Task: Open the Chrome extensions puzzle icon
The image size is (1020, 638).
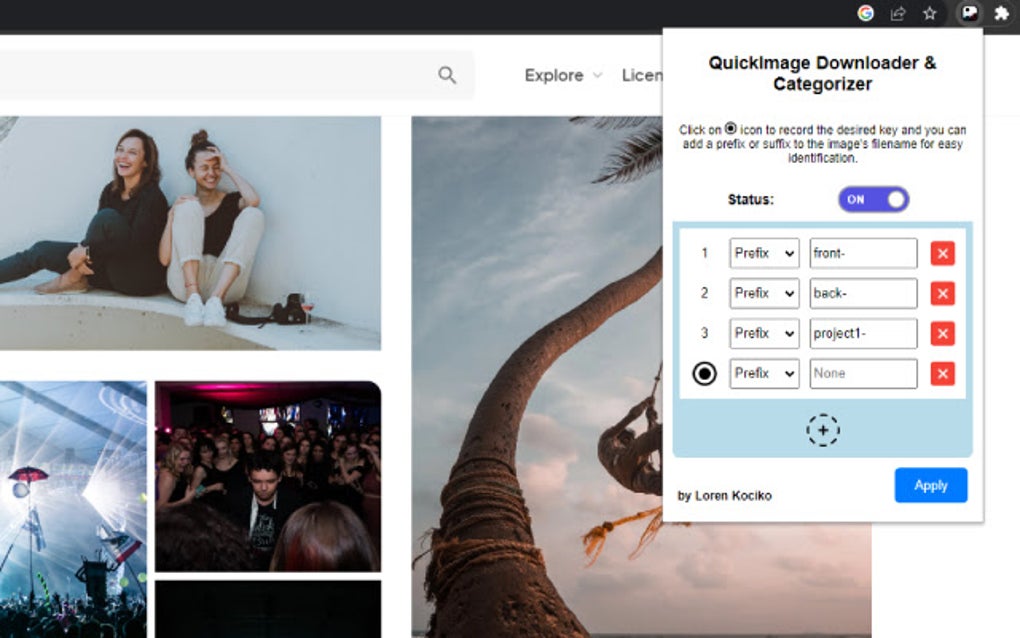Action: point(1003,14)
